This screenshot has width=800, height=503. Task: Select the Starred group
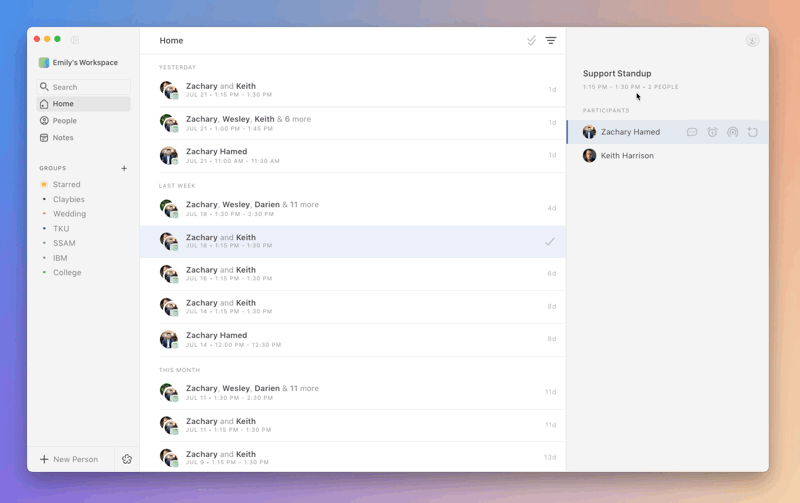[x=66, y=184]
